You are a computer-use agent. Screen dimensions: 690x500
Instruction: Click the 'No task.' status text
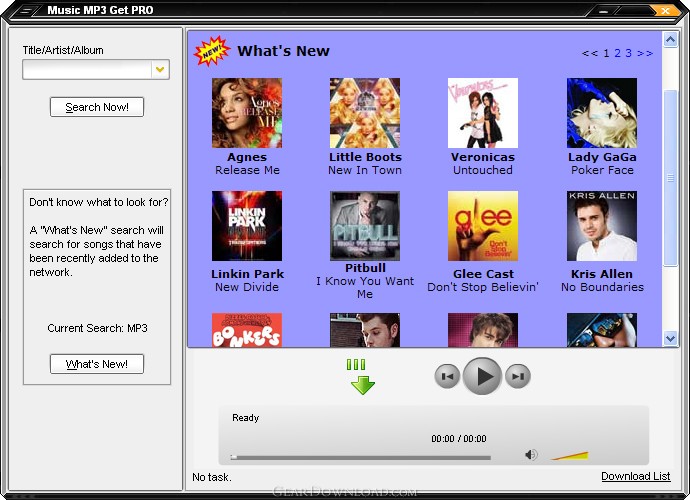click(x=212, y=477)
